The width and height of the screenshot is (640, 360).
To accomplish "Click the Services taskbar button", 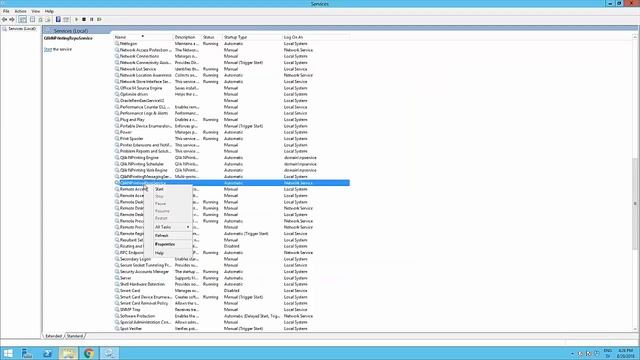I will tap(109, 353).
